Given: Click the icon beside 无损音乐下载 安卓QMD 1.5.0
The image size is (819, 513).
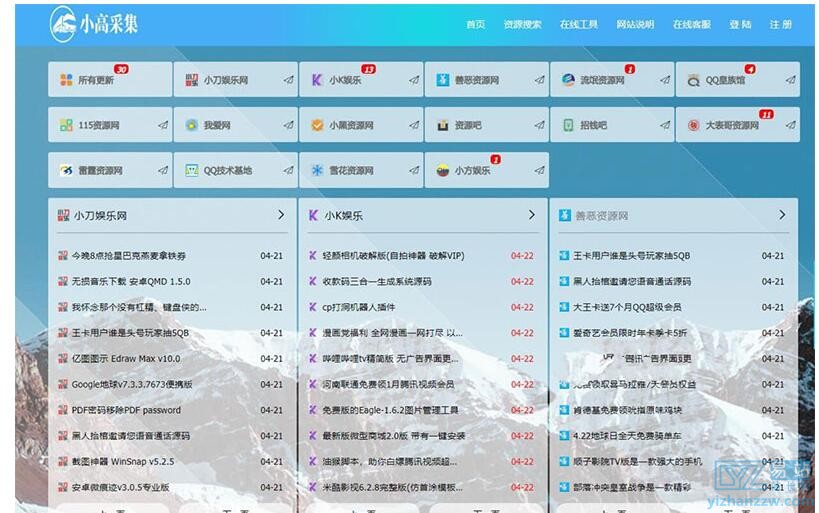Looking at the screenshot, I should tap(63, 281).
